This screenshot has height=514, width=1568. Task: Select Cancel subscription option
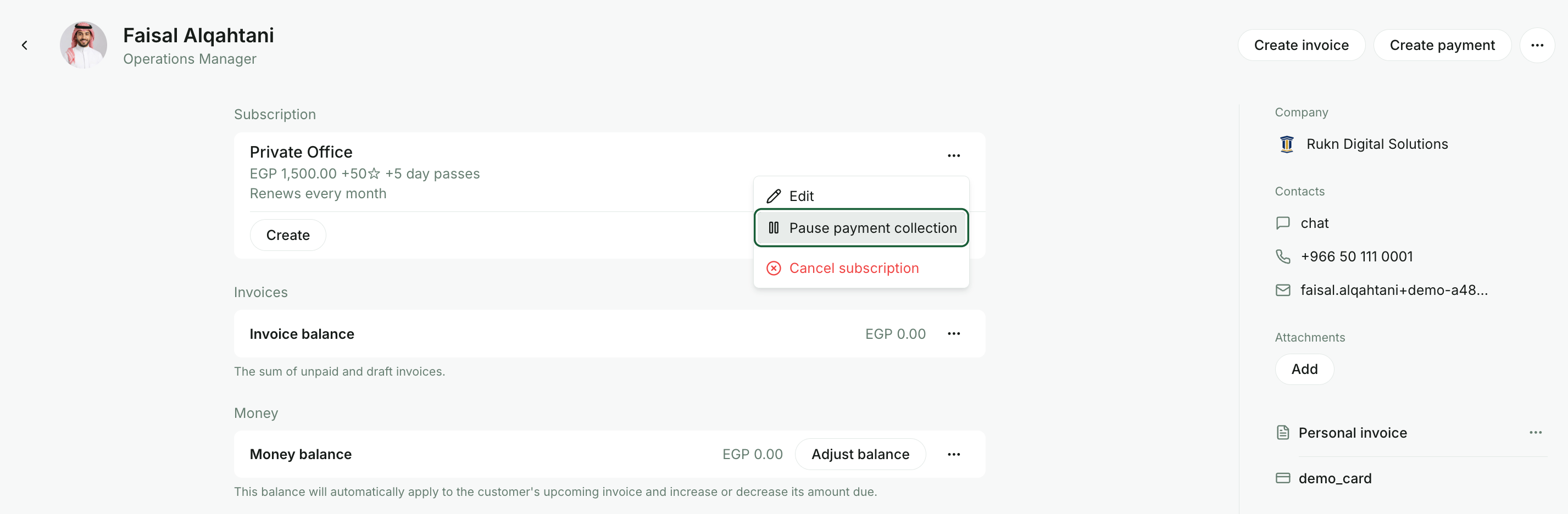pos(861,268)
